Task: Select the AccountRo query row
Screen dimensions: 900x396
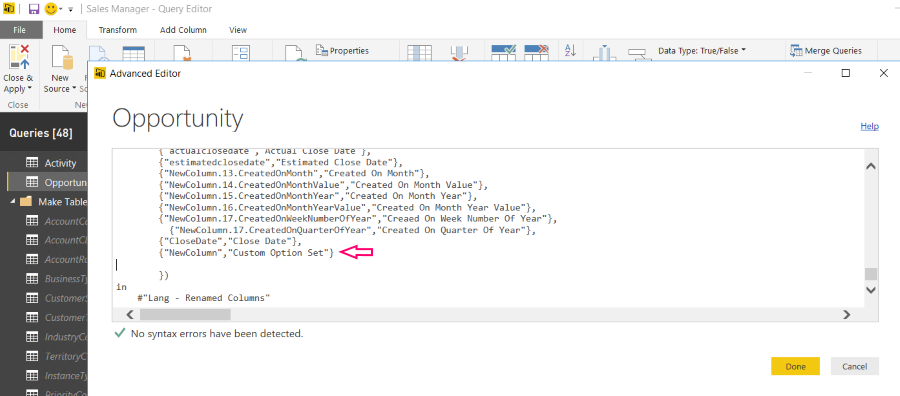Action: pos(48,259)
